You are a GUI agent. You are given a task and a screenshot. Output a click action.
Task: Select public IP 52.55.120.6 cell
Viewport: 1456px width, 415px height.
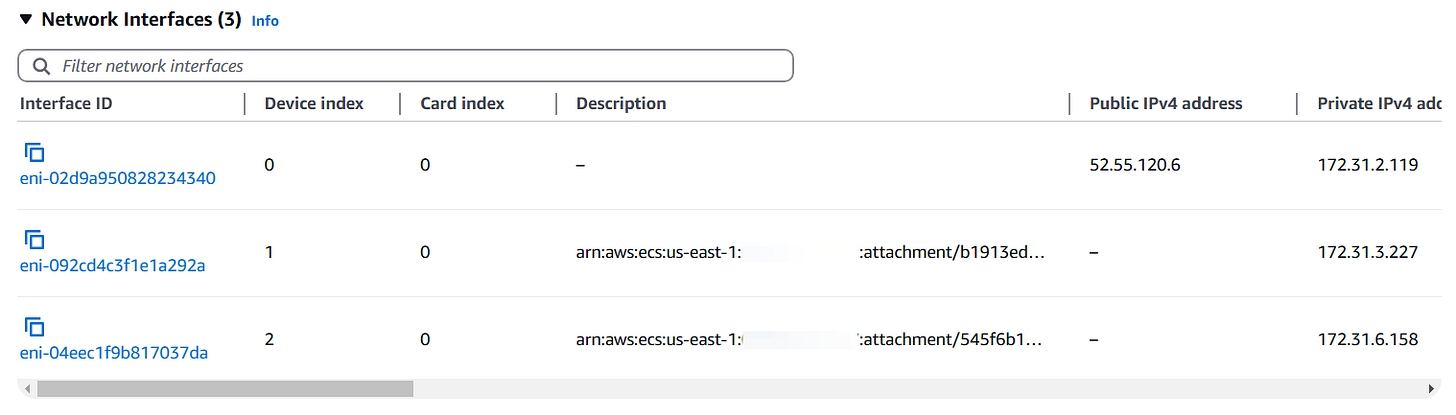tap(1135, 165)
